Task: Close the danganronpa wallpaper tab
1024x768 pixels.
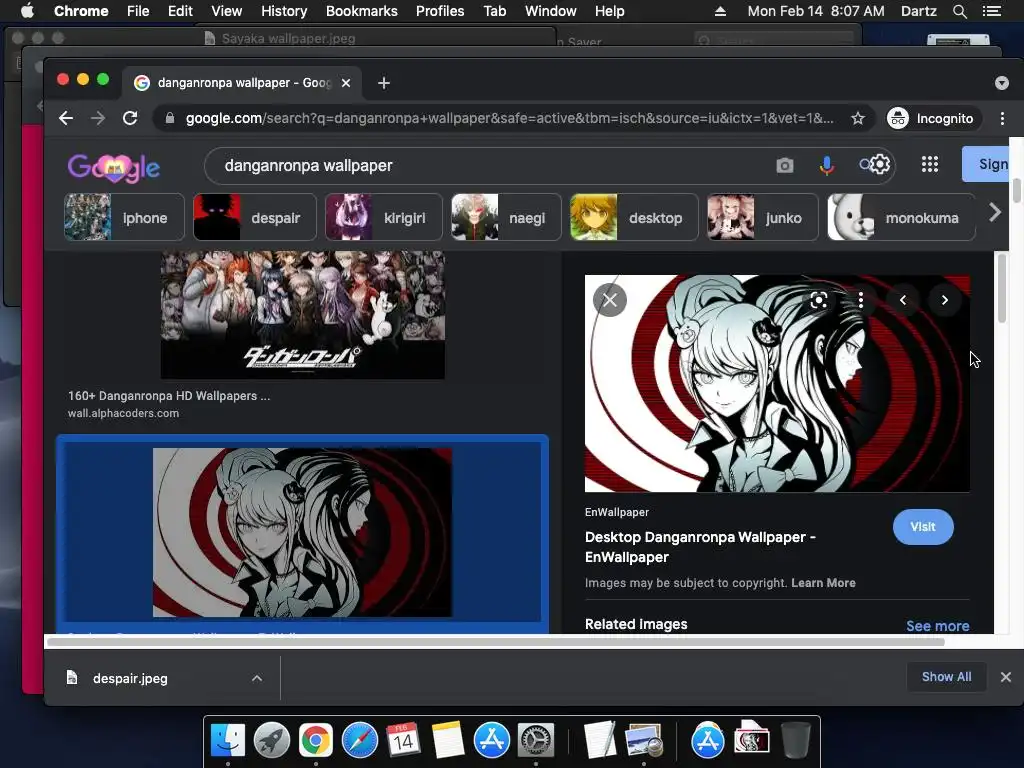Action: [x=346, y=83]
